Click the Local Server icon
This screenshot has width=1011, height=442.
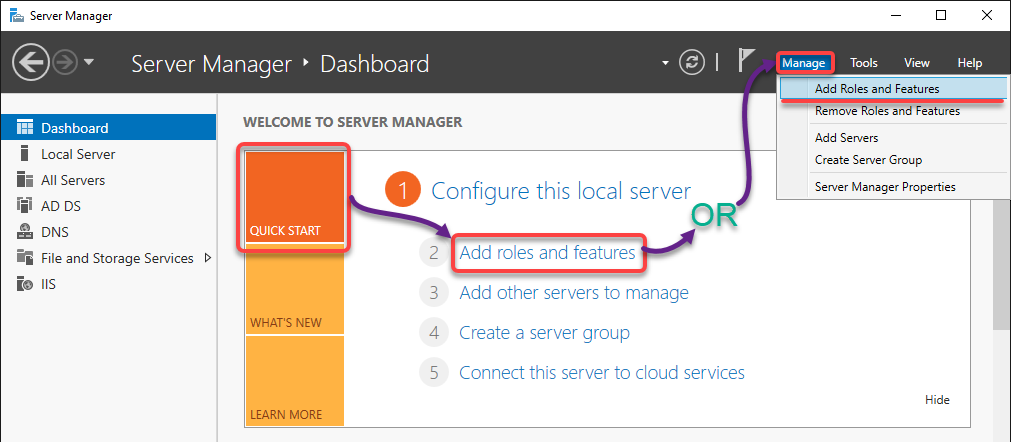pyautogui.click(x=25, y=154)
